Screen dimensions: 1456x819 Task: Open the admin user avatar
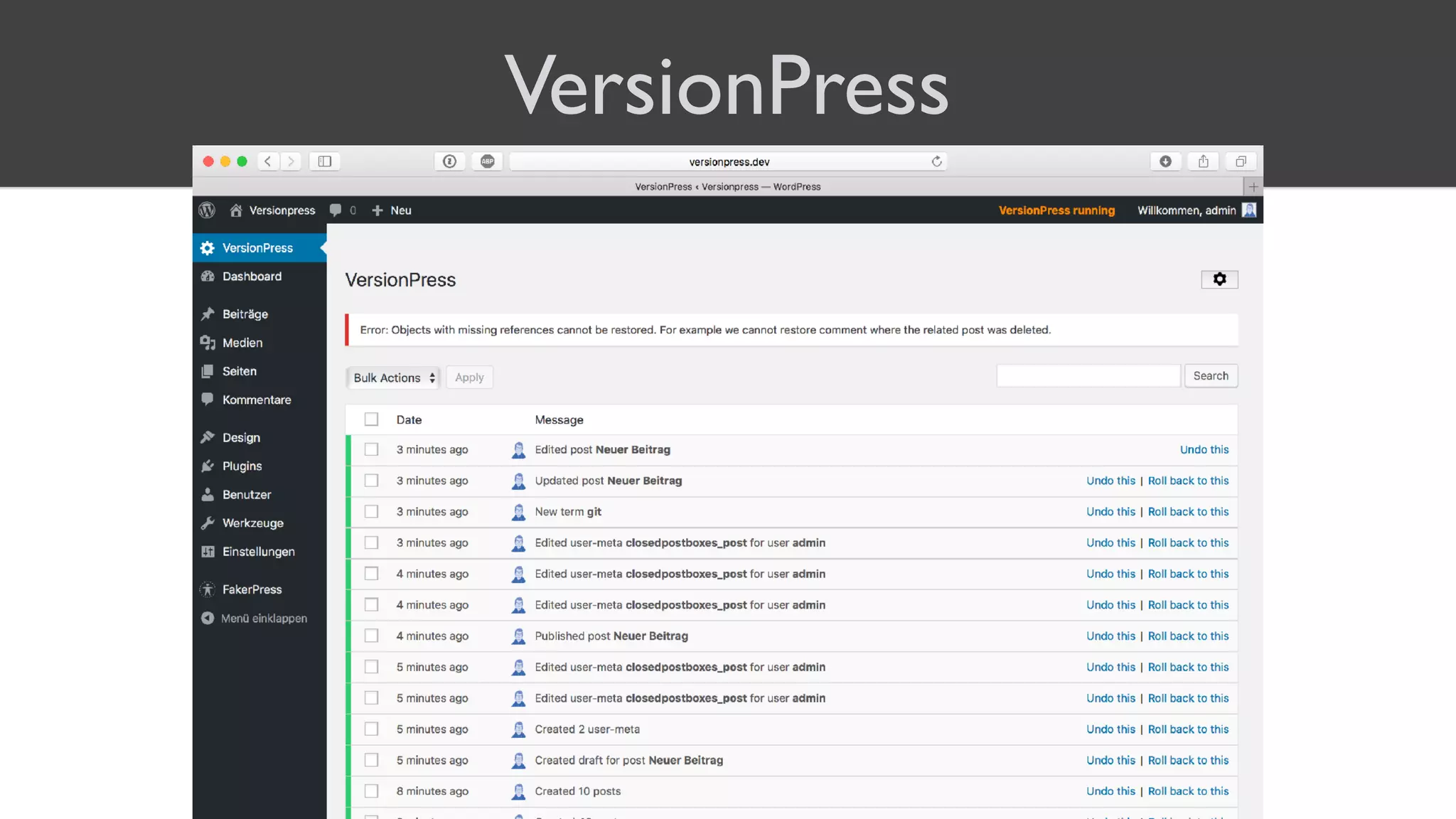[x=1249, y=210]
